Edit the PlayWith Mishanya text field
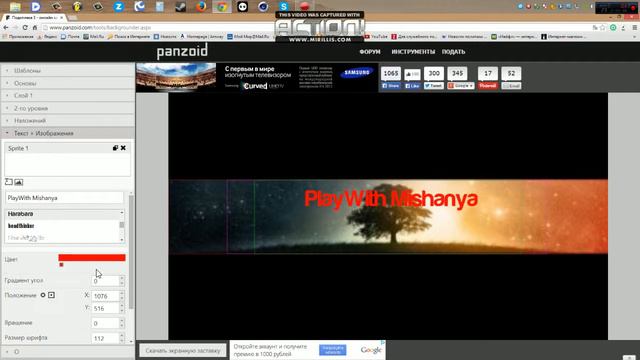Screen dimensions: 640x360 tap(64, 198)
